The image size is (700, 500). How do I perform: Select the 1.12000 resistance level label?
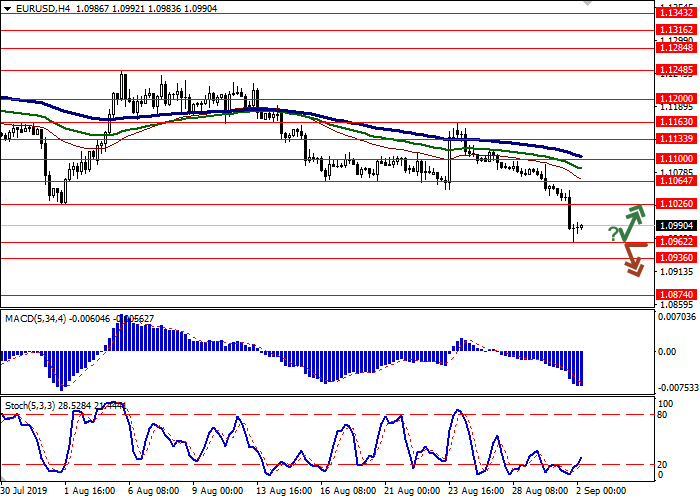click(x=676, y=100)
